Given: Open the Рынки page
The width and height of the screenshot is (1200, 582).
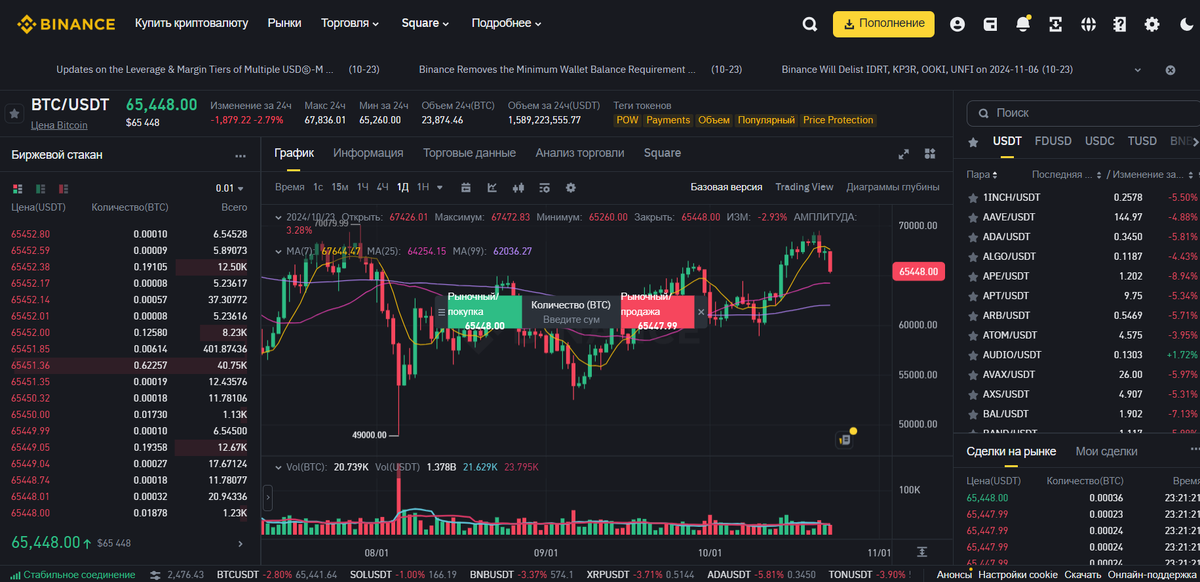Looking at the screenshot, I should coord(284,23).
